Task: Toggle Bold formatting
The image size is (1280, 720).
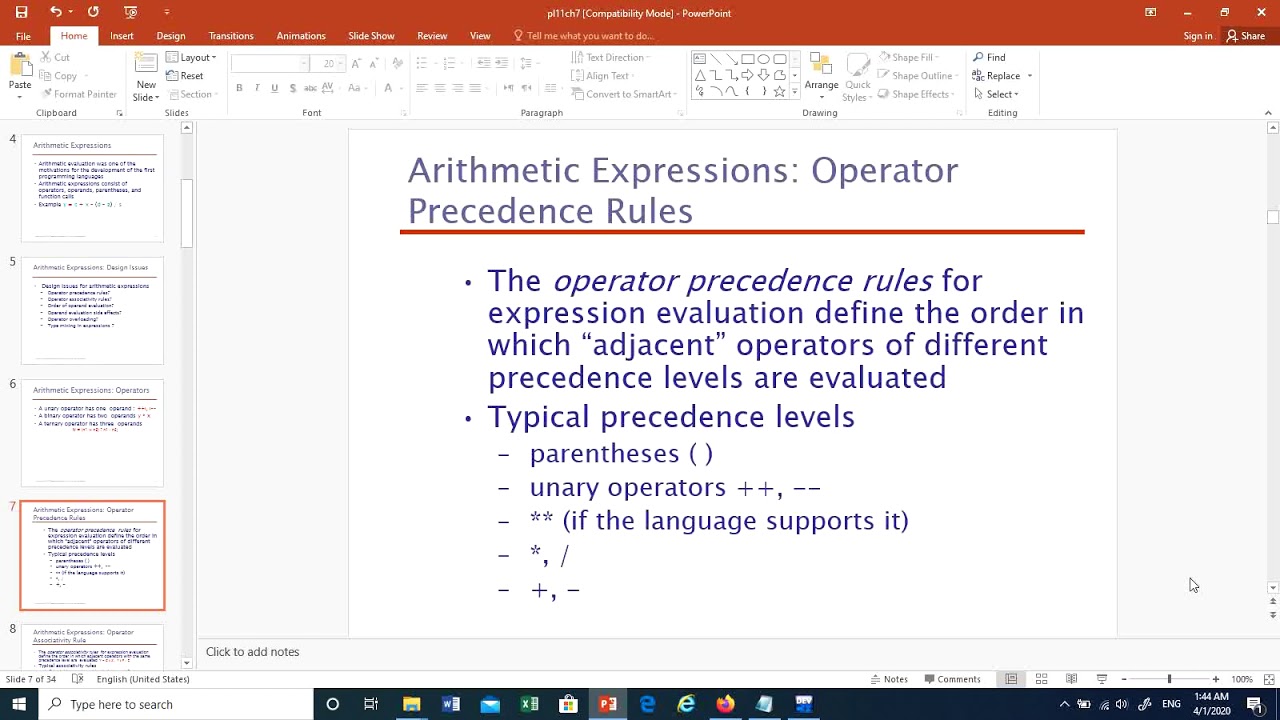Action: (x=239, y=88)
